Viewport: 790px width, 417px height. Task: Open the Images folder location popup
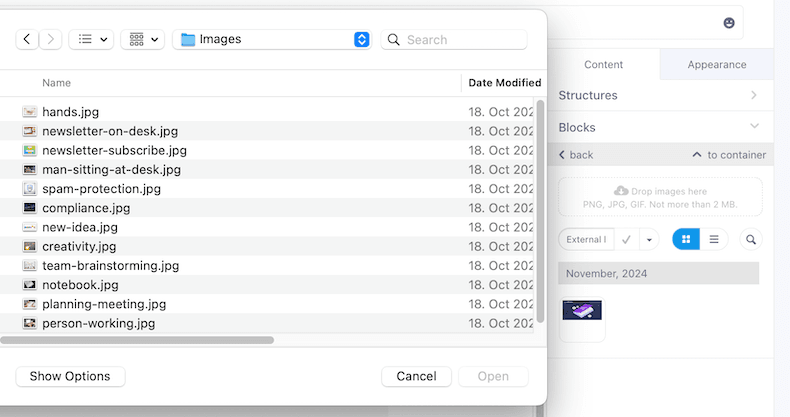click(x=272, y=39)
